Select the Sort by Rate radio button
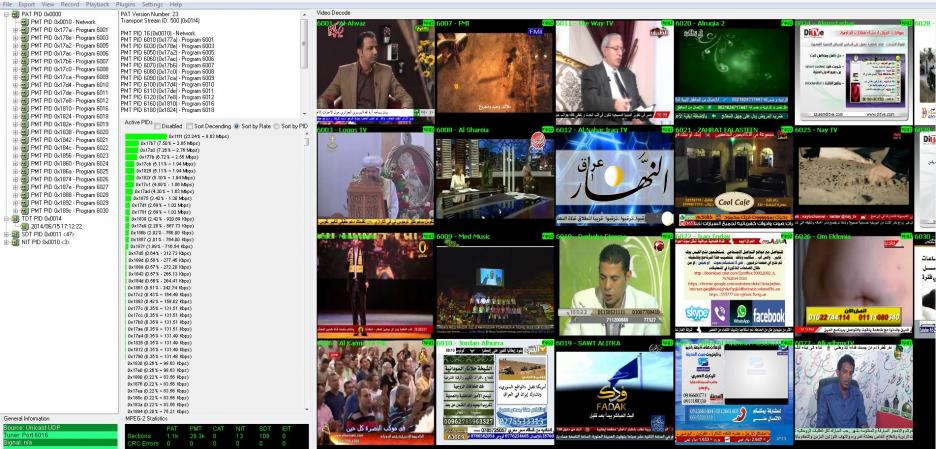 click(237, 126)
